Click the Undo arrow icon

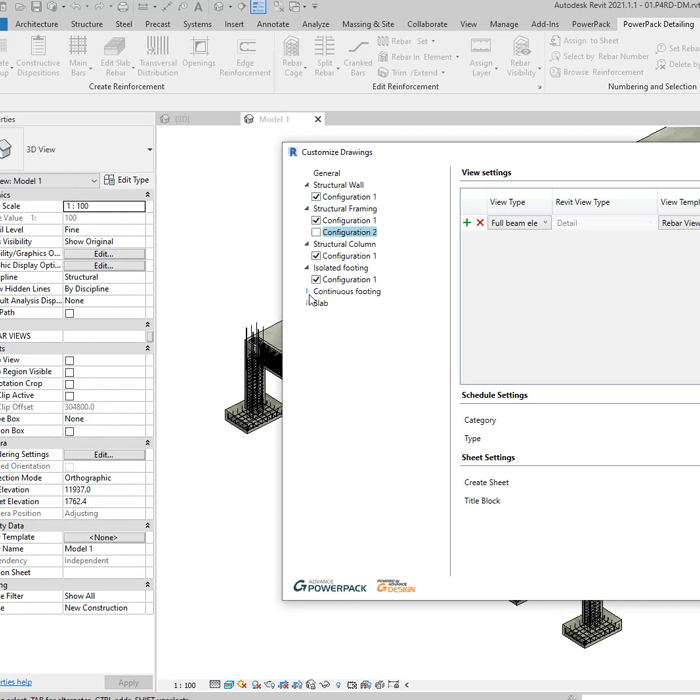tap(76, 7)
